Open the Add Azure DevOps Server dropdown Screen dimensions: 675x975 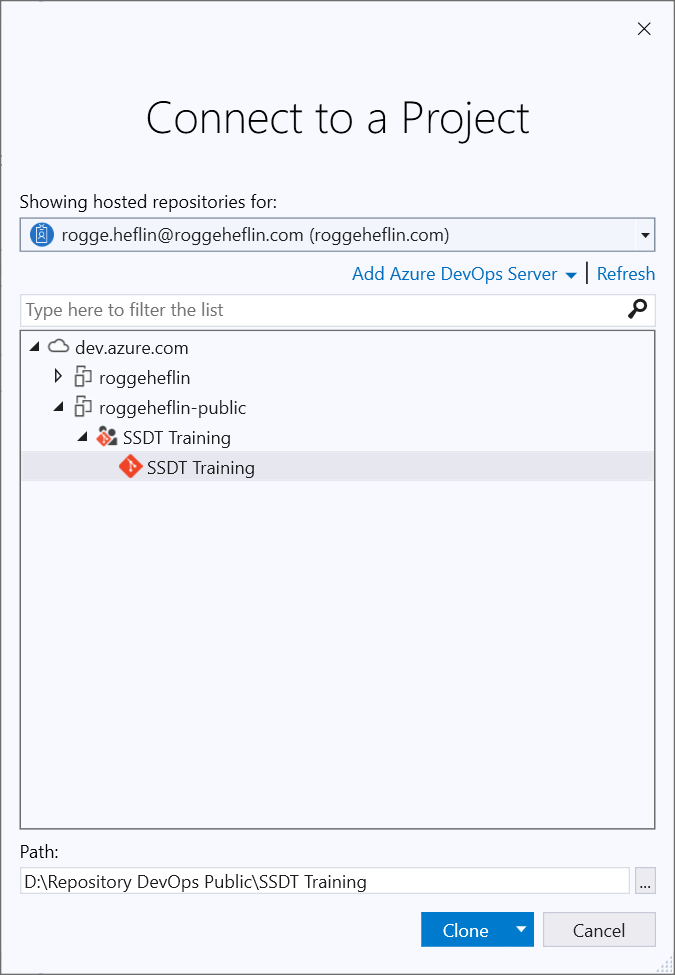(x=572, y=273)
